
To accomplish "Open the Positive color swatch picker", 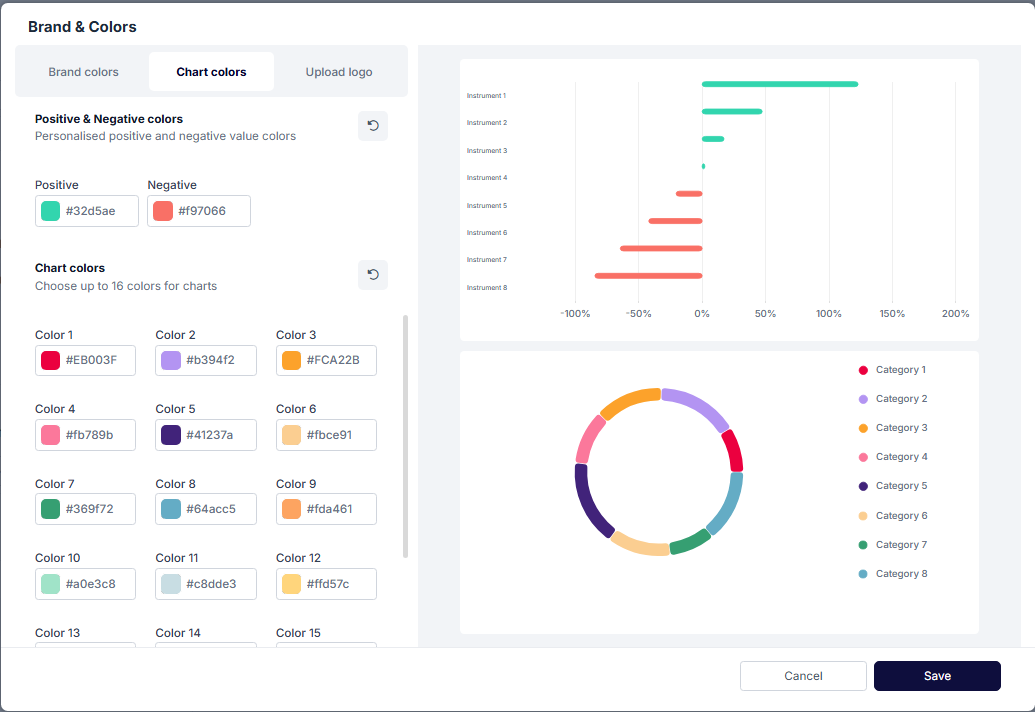I will click(x=50, y=211).
